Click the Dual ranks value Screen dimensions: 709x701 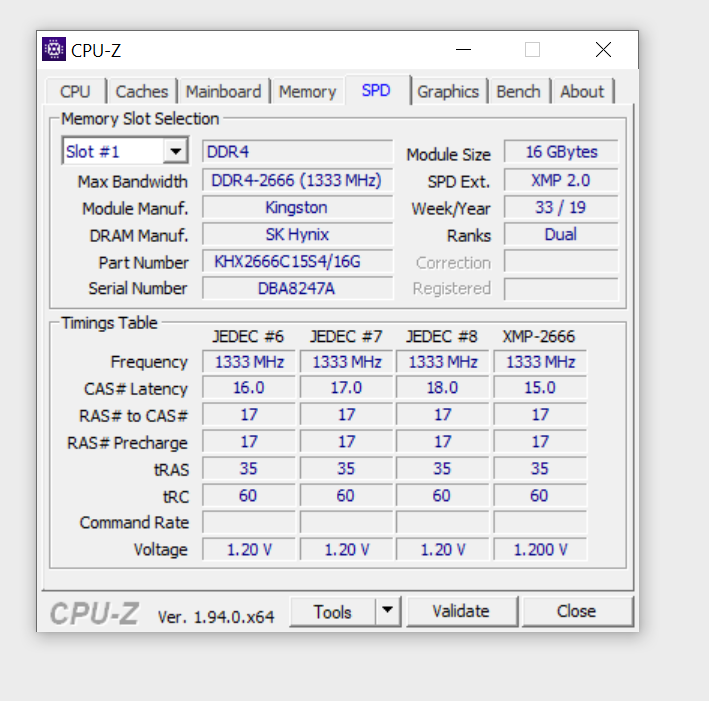[561, 235]
